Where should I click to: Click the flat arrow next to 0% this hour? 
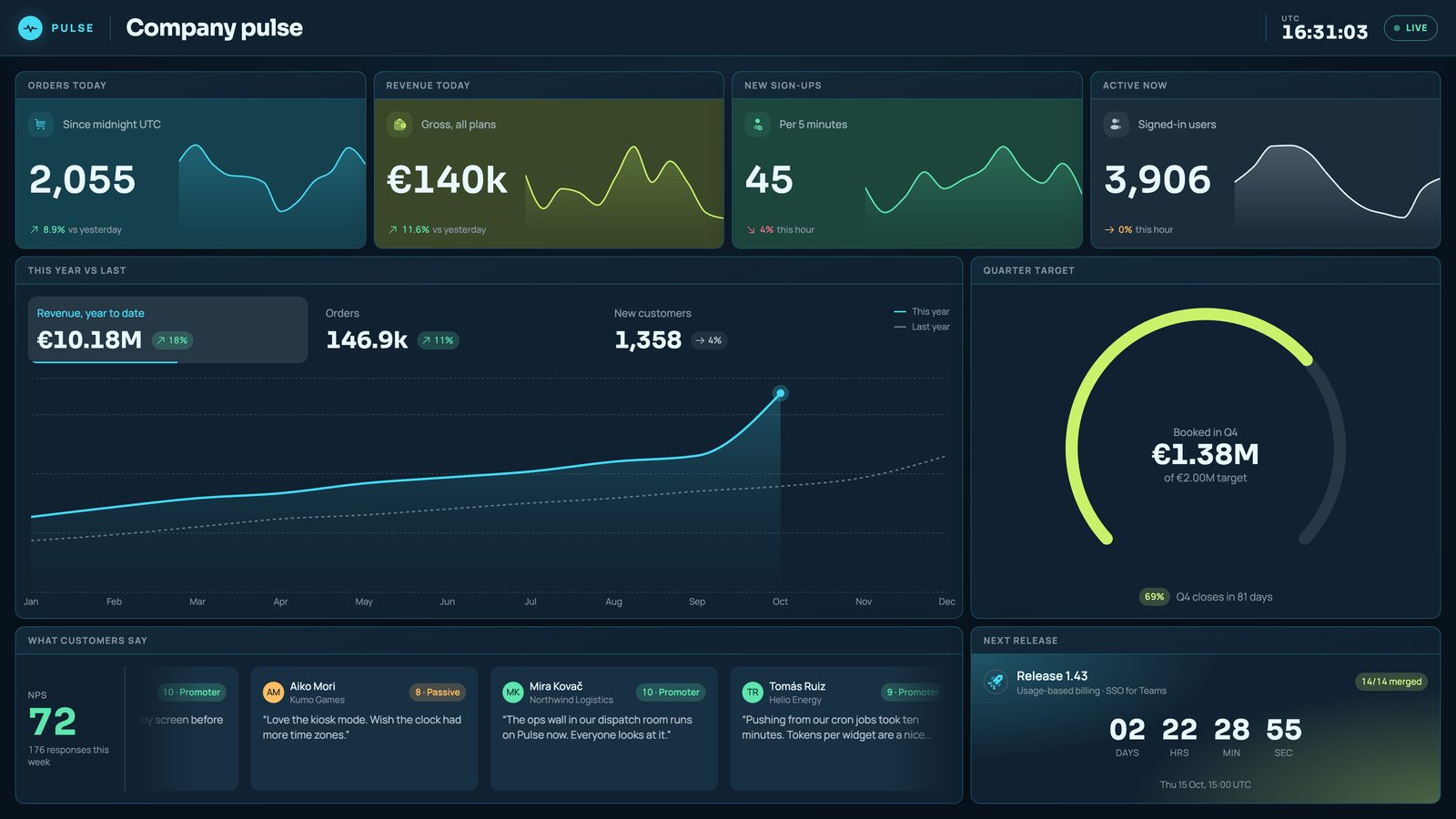[x=1109, y=230]
